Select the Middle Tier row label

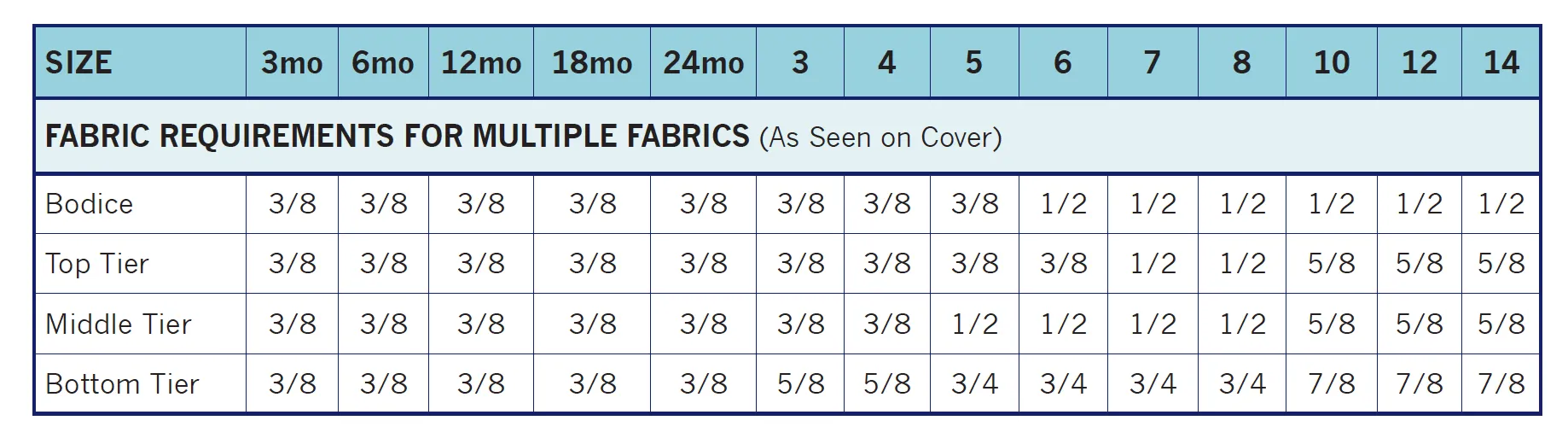(118, 324)
